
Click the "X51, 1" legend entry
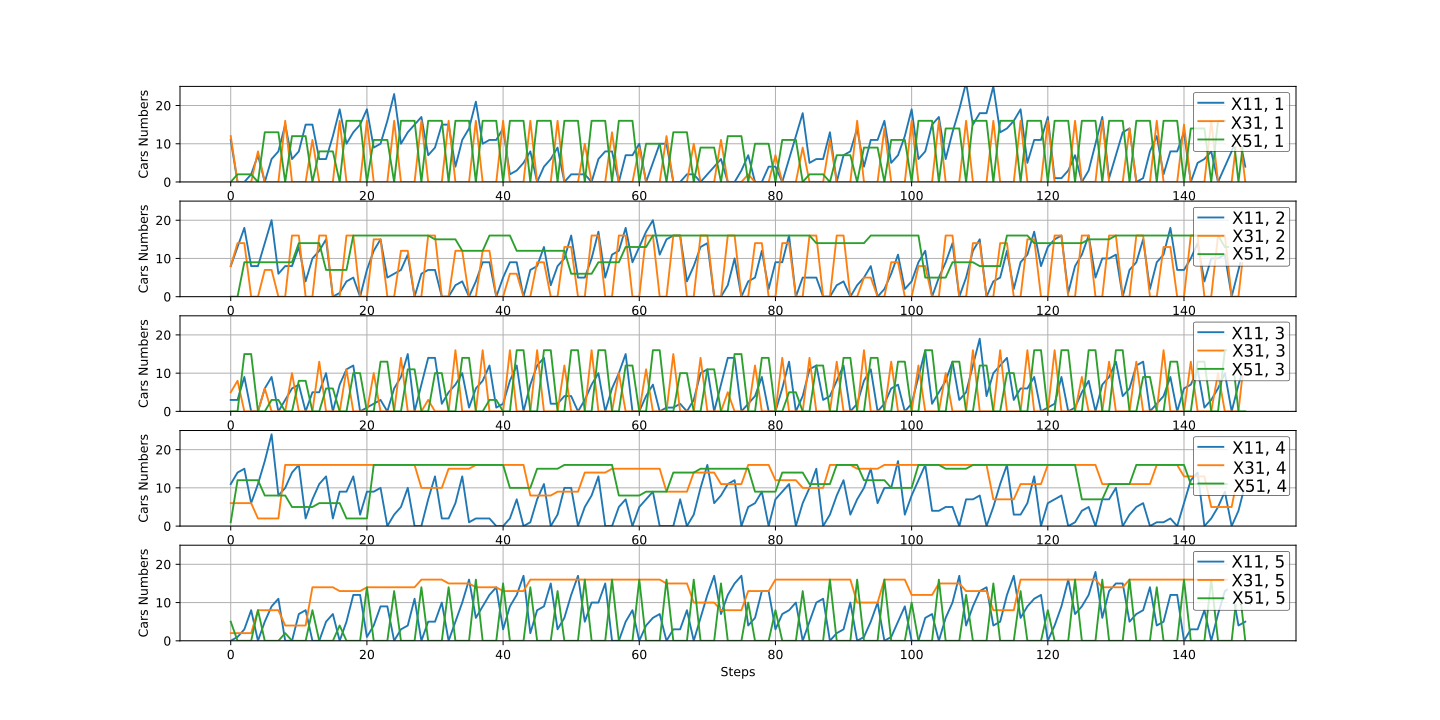(x=1257, y=142)
